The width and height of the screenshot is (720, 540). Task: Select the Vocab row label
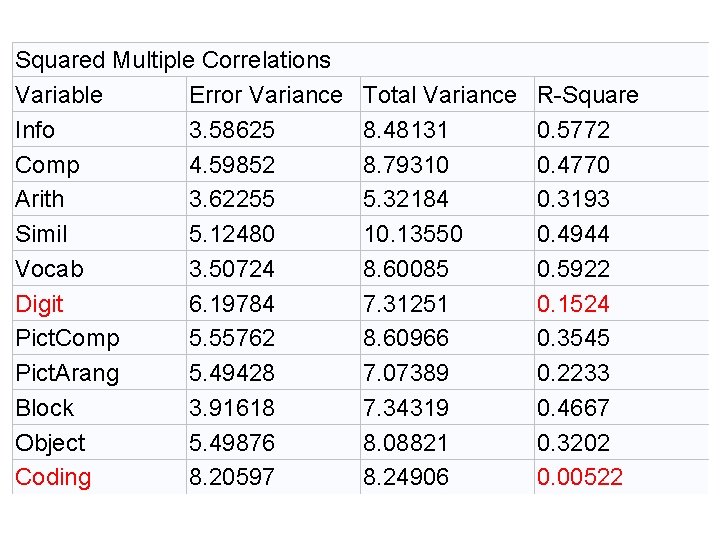coord(49,269)
